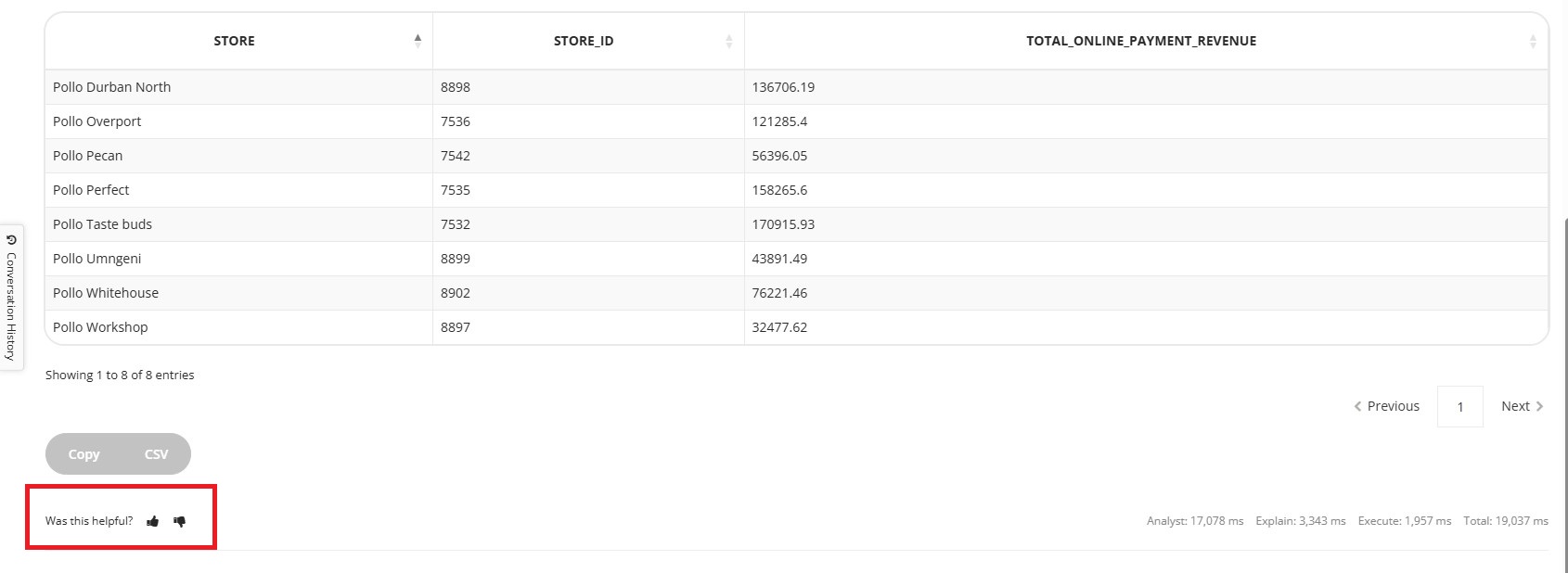Export the table as CSV
This screenshot has width=1568, height=573.
[156, 454]
